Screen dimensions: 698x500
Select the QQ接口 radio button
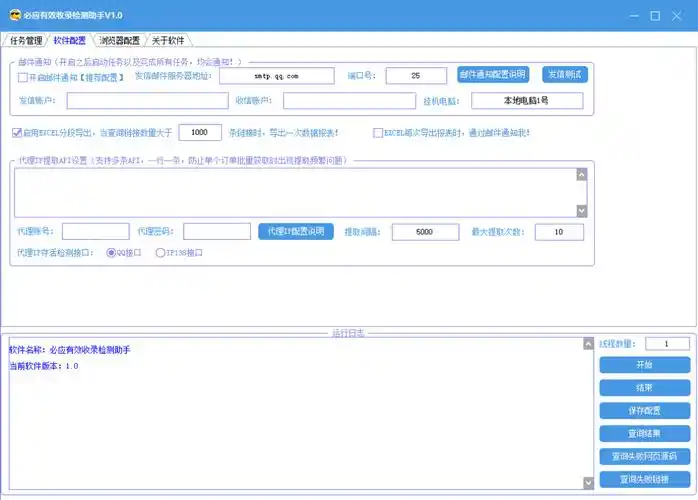click(x=111, y=253)
